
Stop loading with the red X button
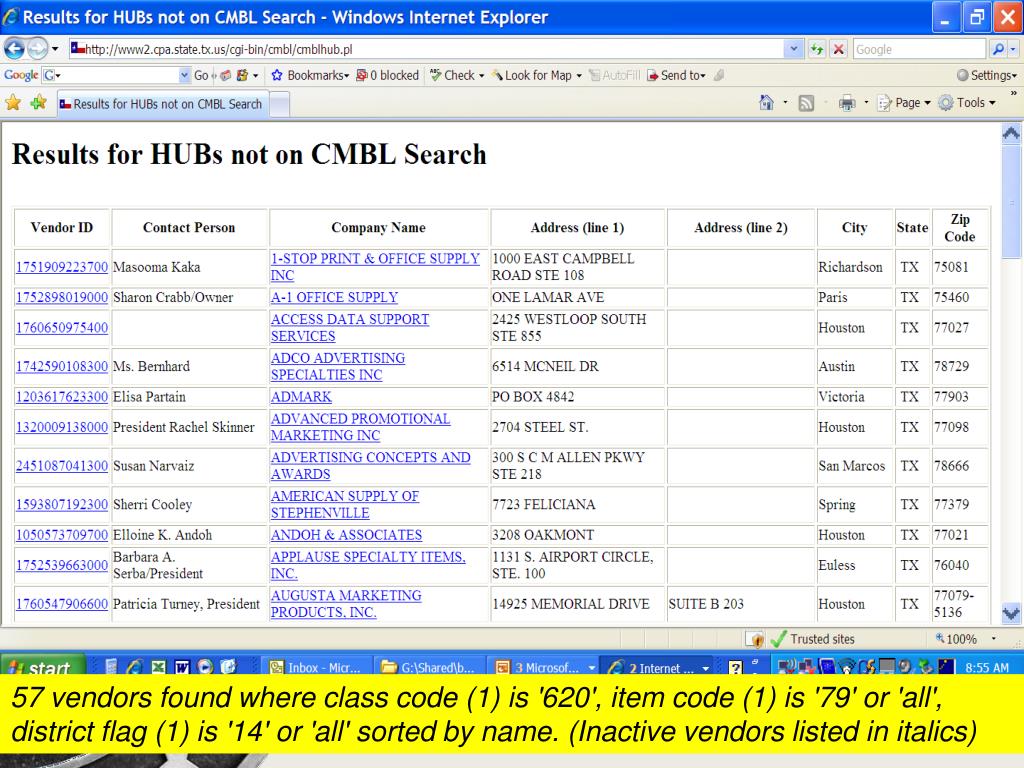pyautogui.click(x=839, y=49)
